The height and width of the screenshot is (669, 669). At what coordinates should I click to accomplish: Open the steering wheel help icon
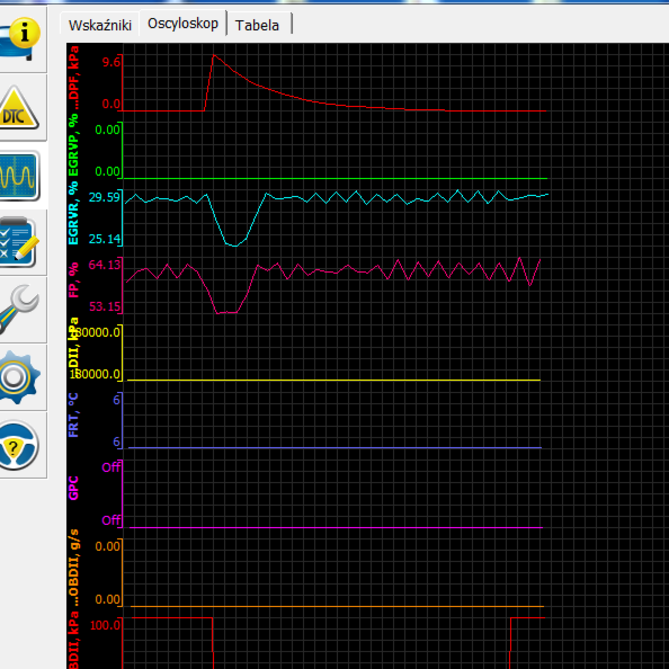coord(18,445)
